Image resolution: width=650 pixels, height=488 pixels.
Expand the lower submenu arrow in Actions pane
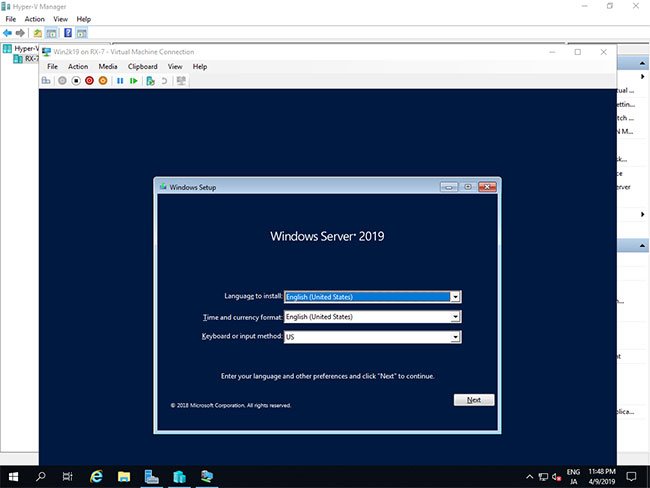click(x=643, y=214)
